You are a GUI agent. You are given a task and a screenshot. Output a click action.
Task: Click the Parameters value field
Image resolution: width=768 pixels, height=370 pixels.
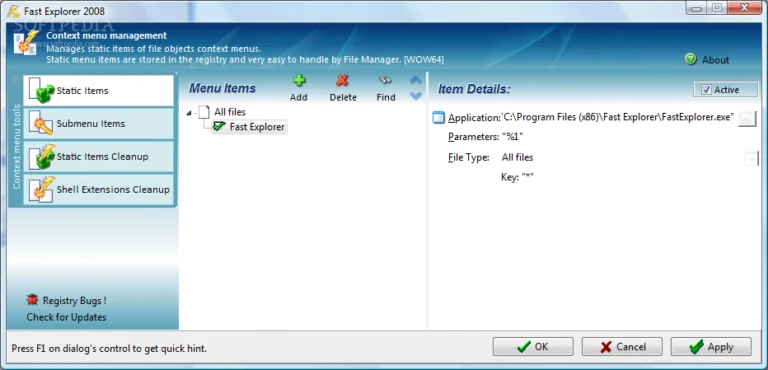[513, 137]
